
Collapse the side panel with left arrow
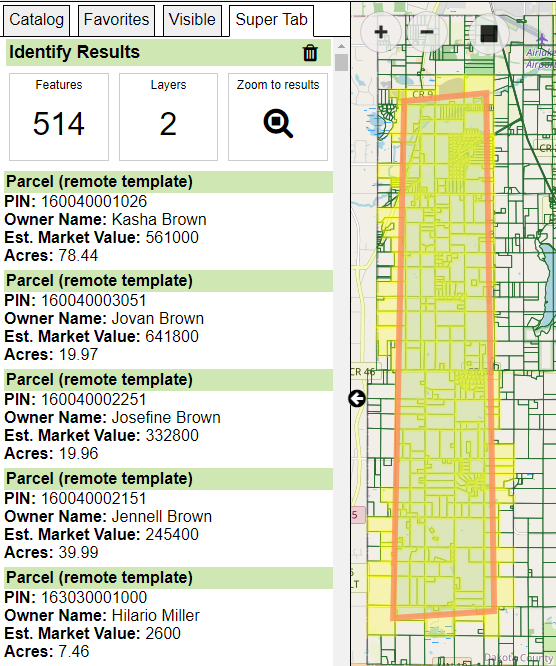pyautogui.click(x=357, y=399)
